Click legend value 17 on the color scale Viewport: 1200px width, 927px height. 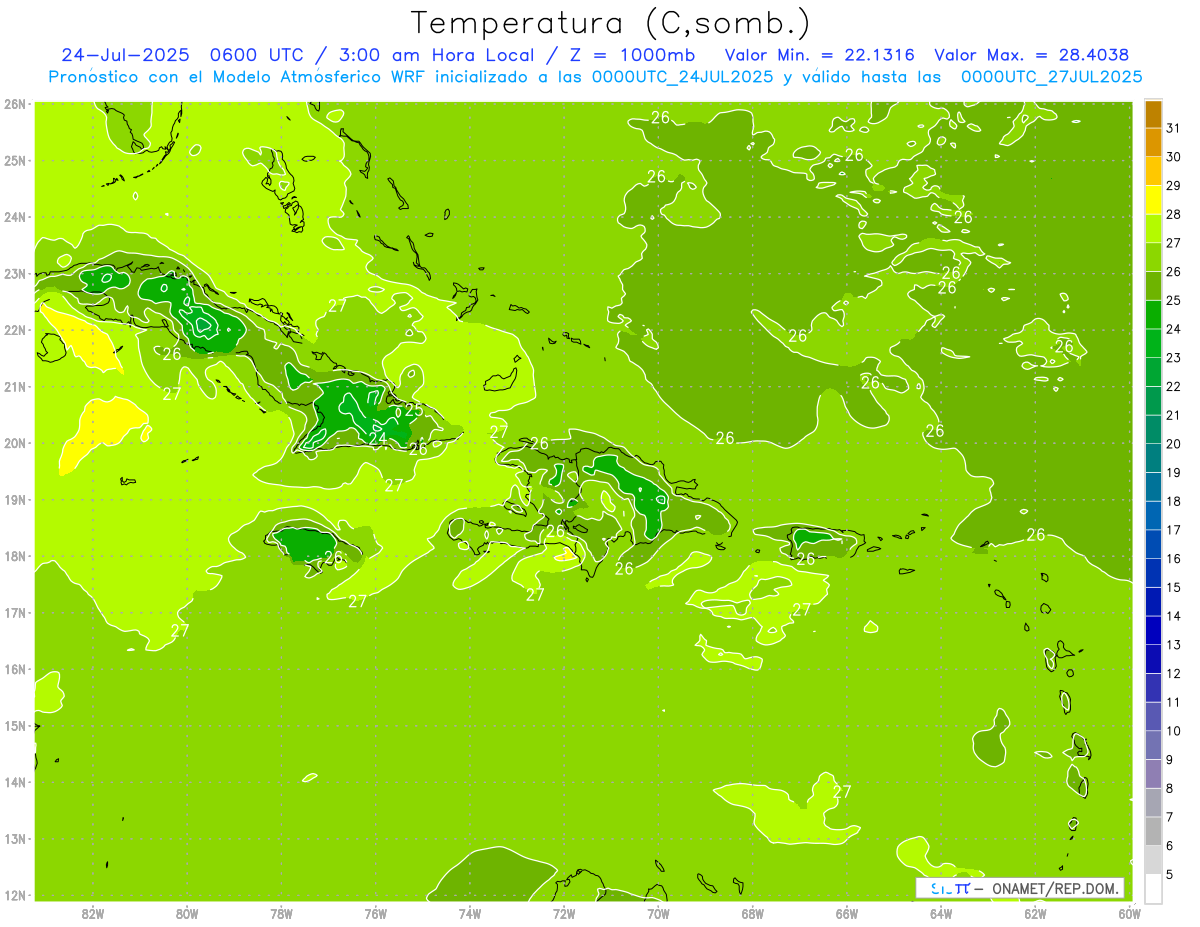pos(1174,530)
